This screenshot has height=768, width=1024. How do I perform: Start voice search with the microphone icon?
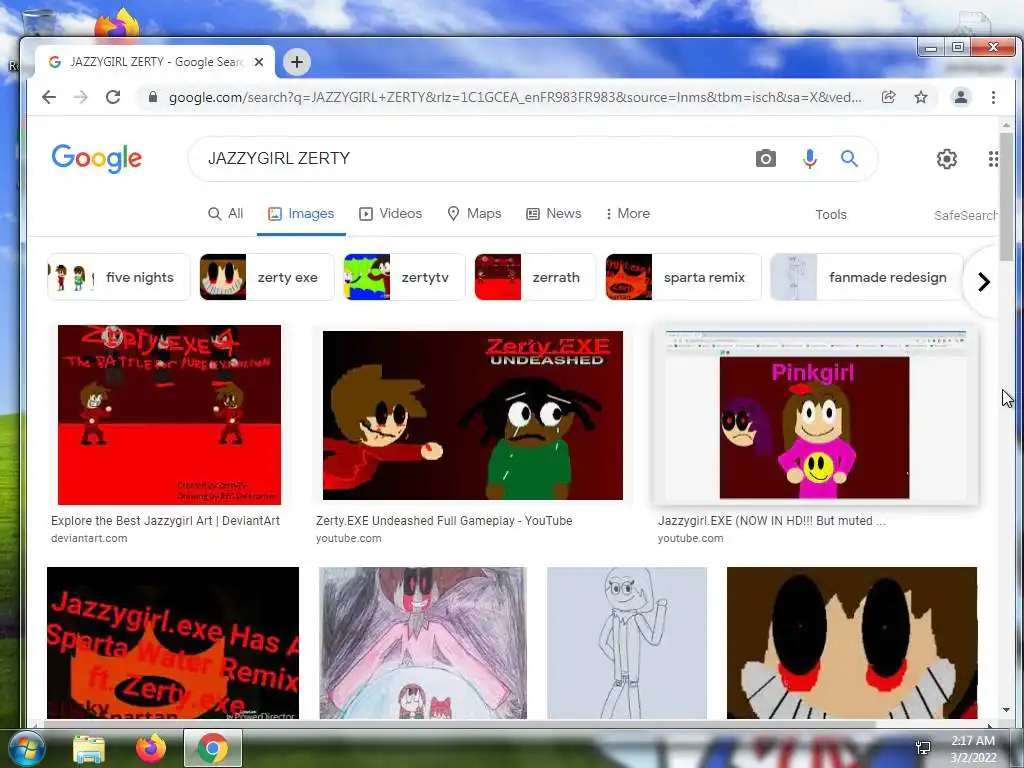tap(809, 158)
